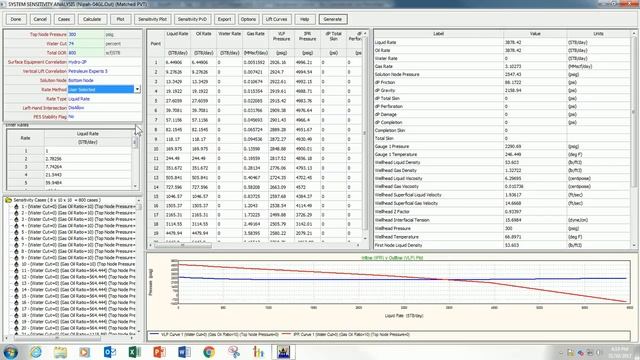
Task: Select sensitivity case 1 drop icon
Action: coord(16,207)
